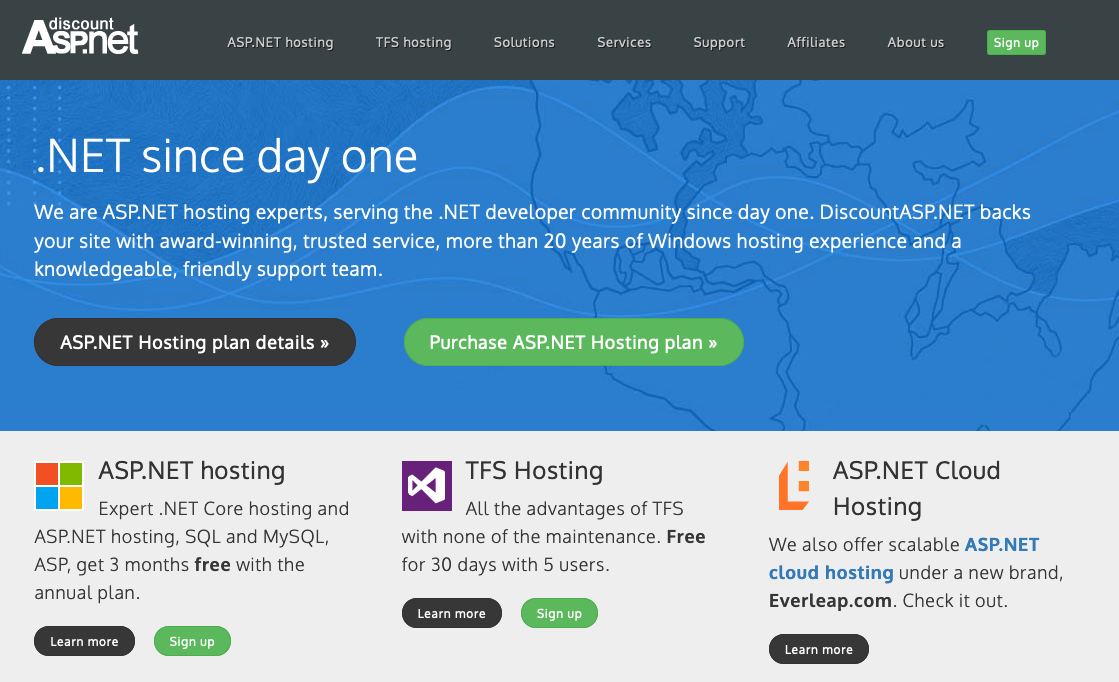The width and height of the screenshot is (1119, 682).
Task: Click Sign up under ASP.NET hosting
Action: click(x=192, y=641)
